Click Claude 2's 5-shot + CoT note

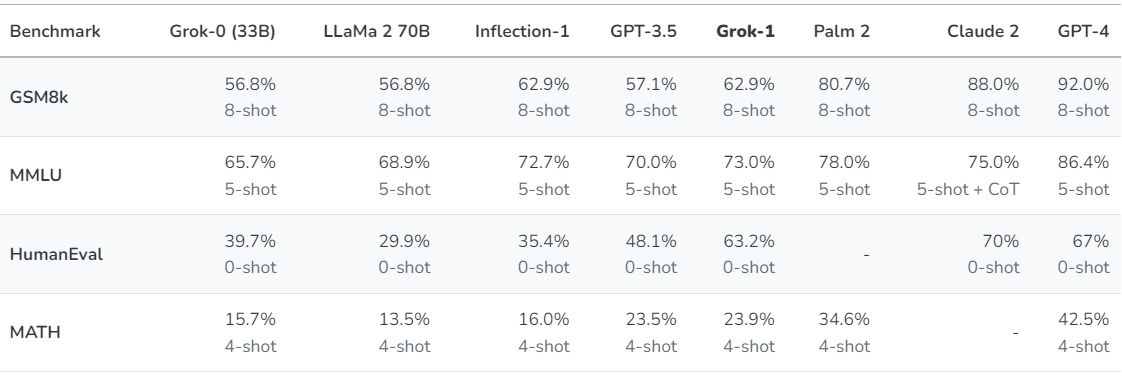click(x=968, y=190)
